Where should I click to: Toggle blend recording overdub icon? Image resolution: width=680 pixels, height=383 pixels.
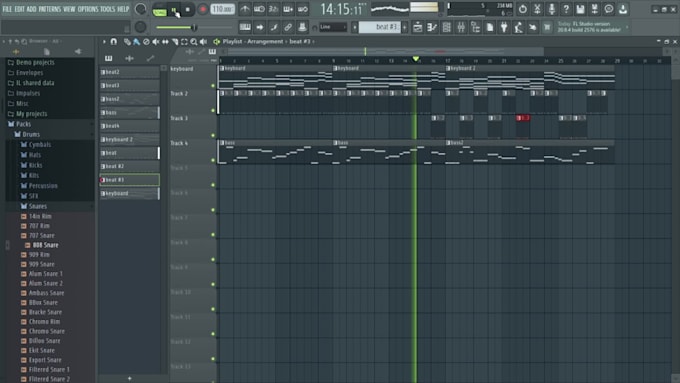point(288,9)
